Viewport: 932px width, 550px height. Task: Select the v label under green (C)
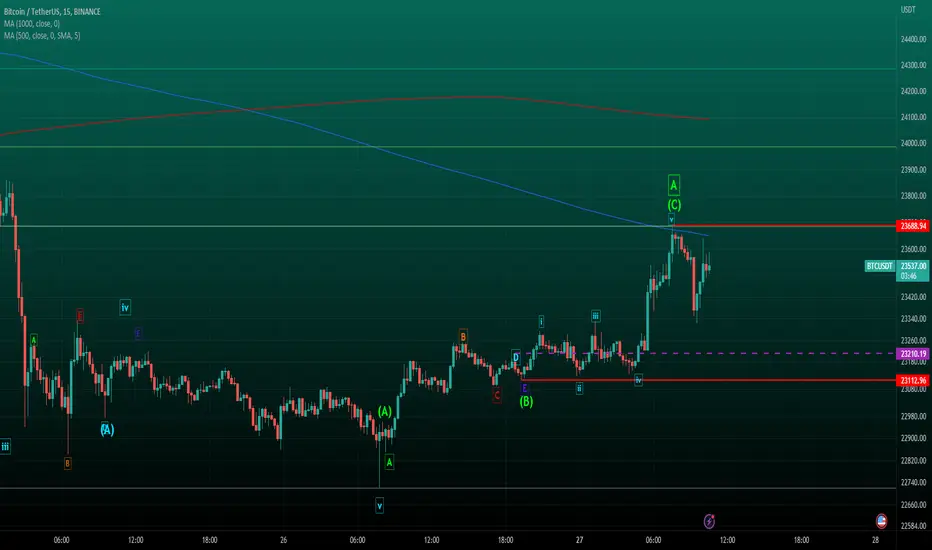pos(671,219)
